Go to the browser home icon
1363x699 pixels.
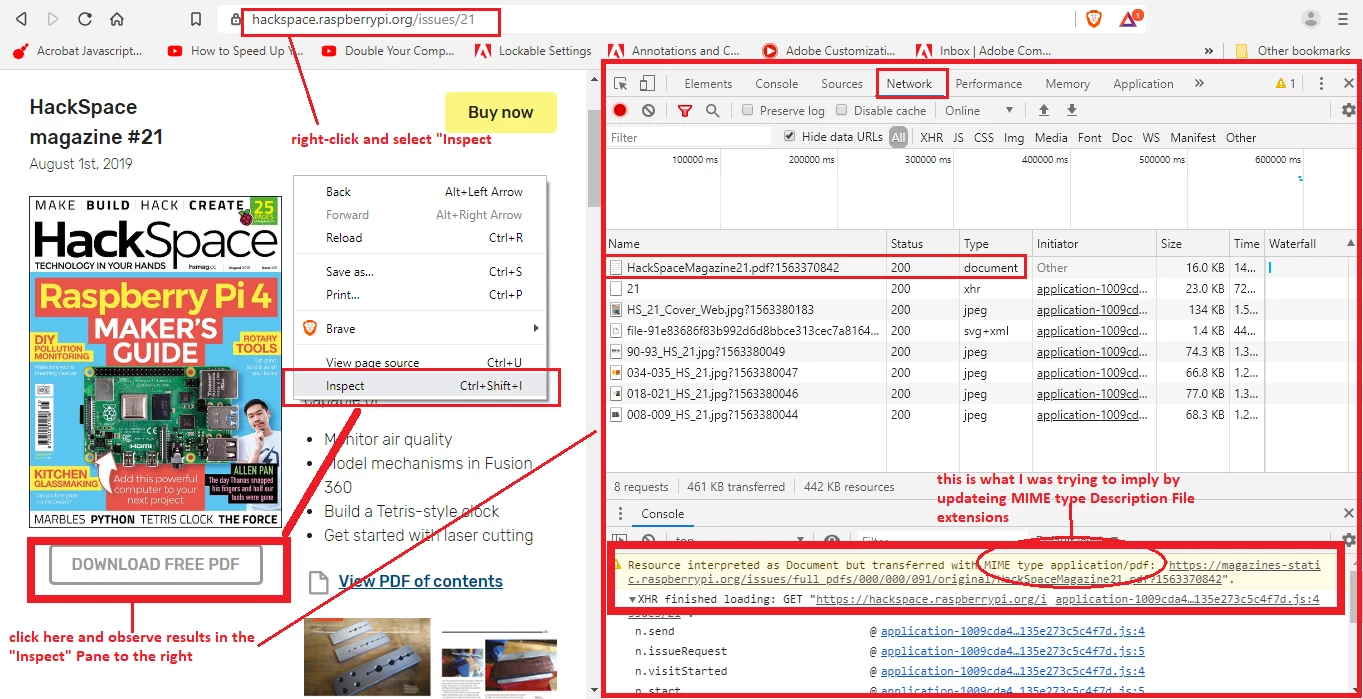click(117, 19)
